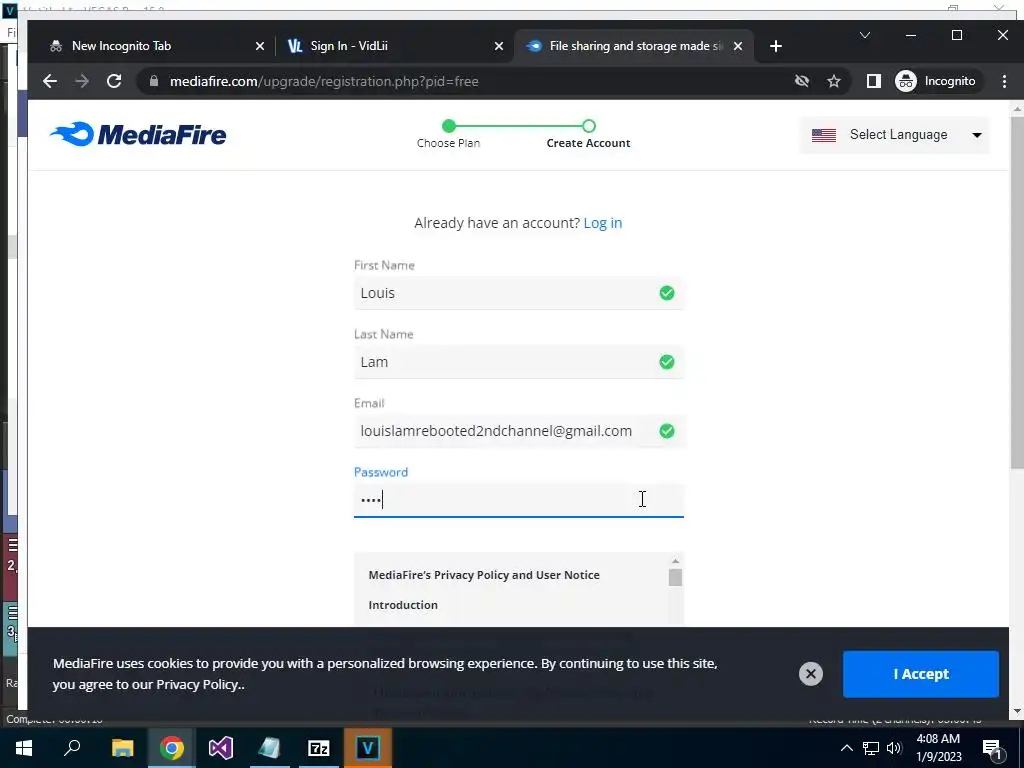This screenshot has height=768, width=1024.
Task: Go back with the browser back arrow
Action: [50, 81]
